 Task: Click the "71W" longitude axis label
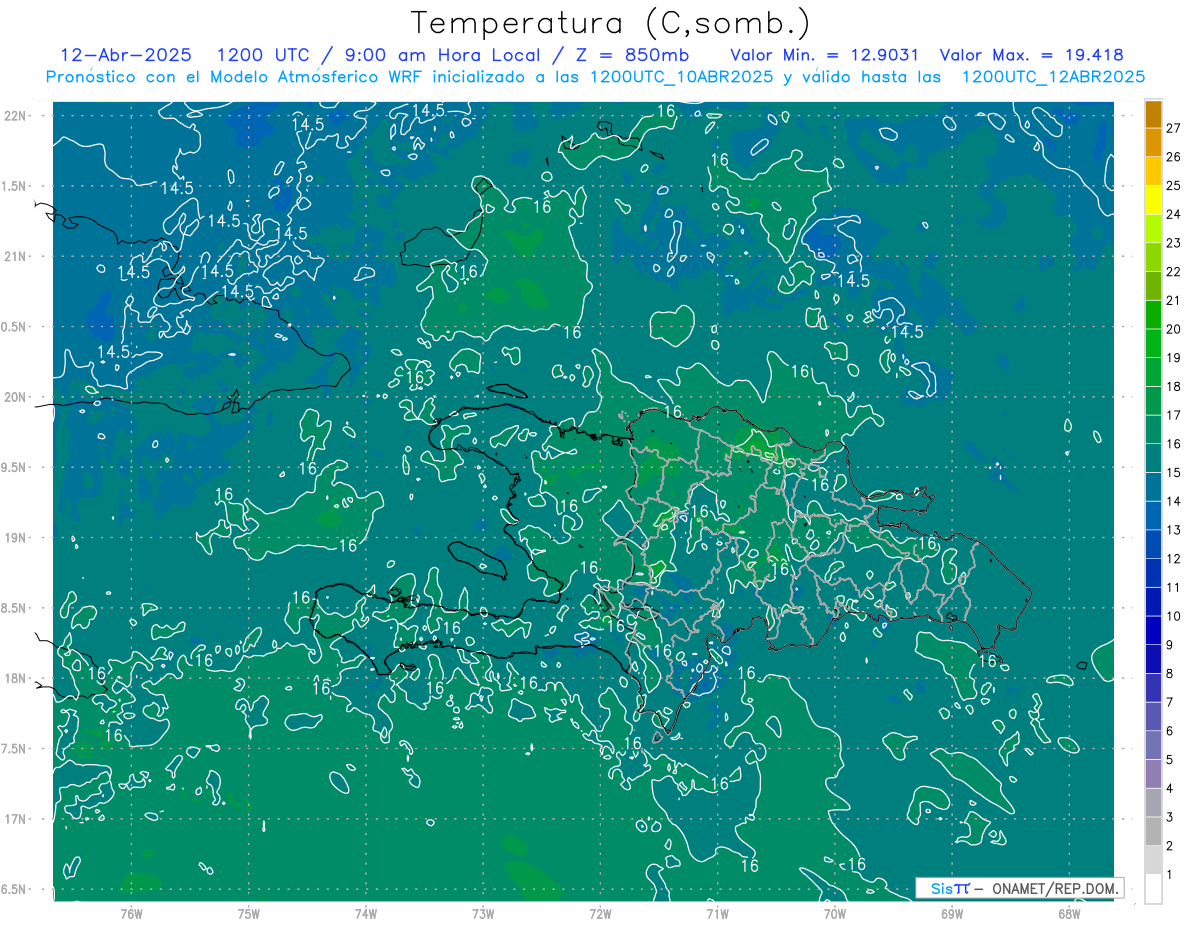[x=717, y=913]
